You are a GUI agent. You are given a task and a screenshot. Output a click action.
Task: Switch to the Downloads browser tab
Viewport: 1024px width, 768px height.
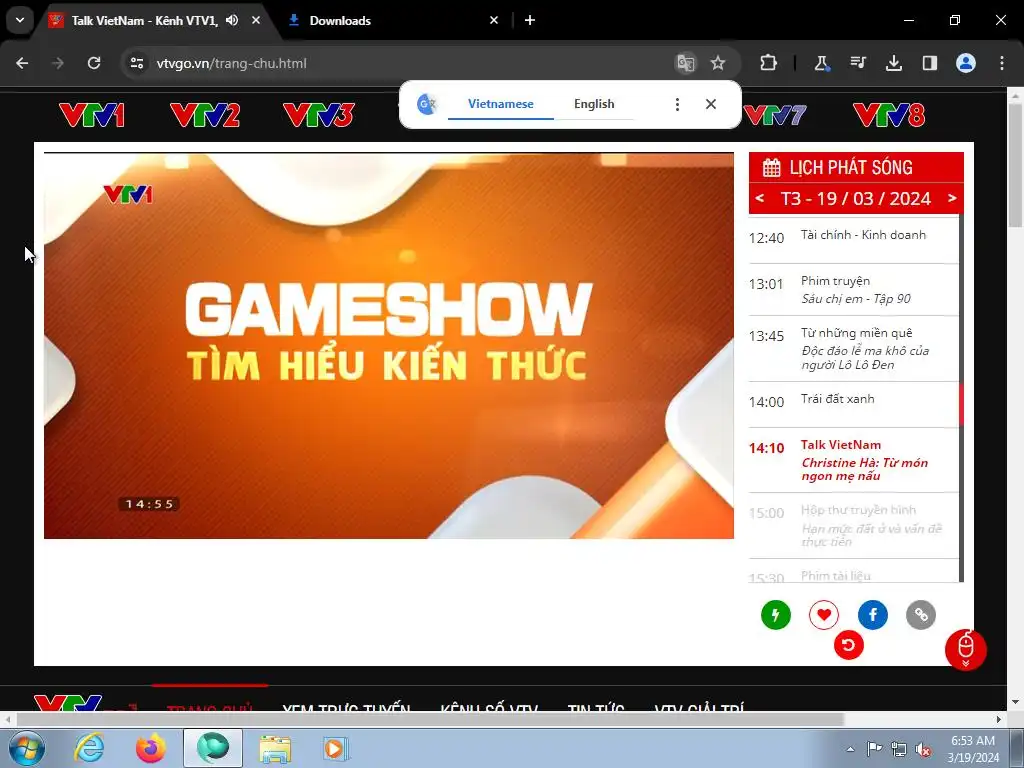click(x=340, y=20)
